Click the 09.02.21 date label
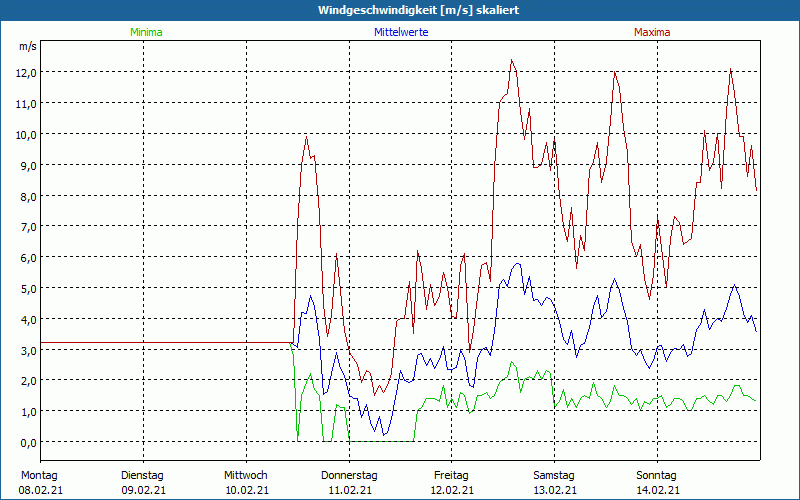The width and height of the screenshot is (800, 500). pyautogui.click(x=143, y=491)
